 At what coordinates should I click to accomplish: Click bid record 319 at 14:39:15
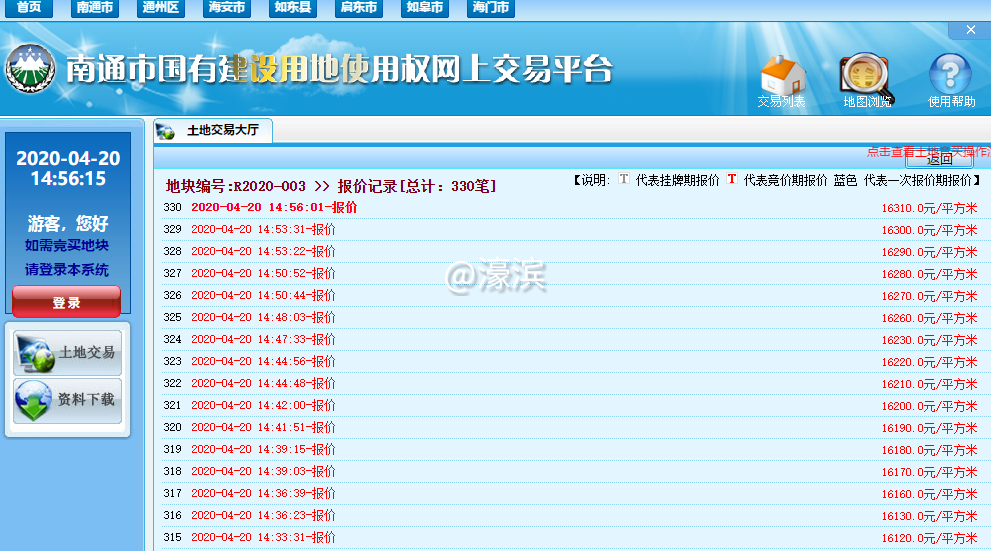pyautogui.click(x=263, y=449)
